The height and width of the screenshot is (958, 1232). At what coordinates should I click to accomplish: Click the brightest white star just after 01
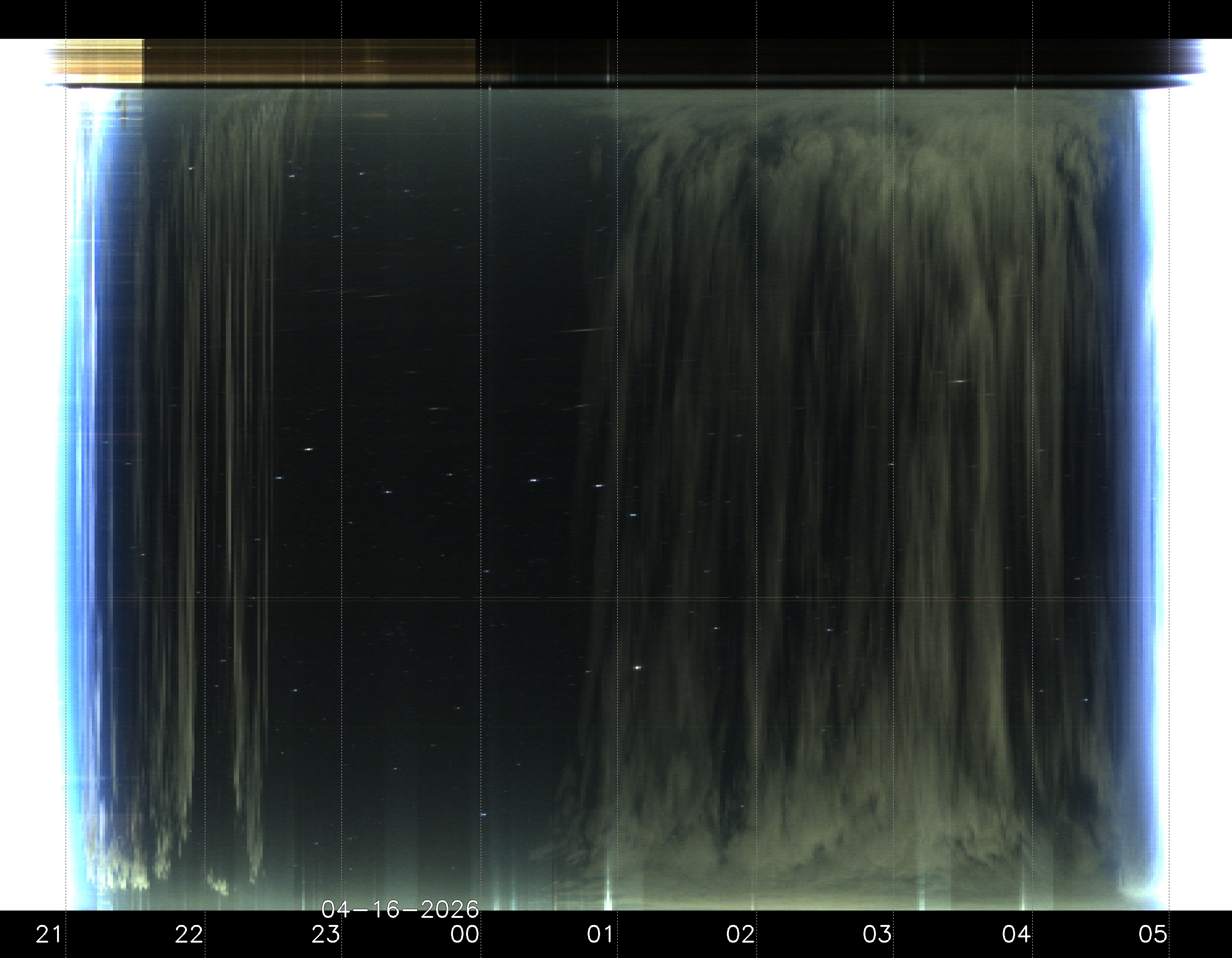tap(638, 667)
